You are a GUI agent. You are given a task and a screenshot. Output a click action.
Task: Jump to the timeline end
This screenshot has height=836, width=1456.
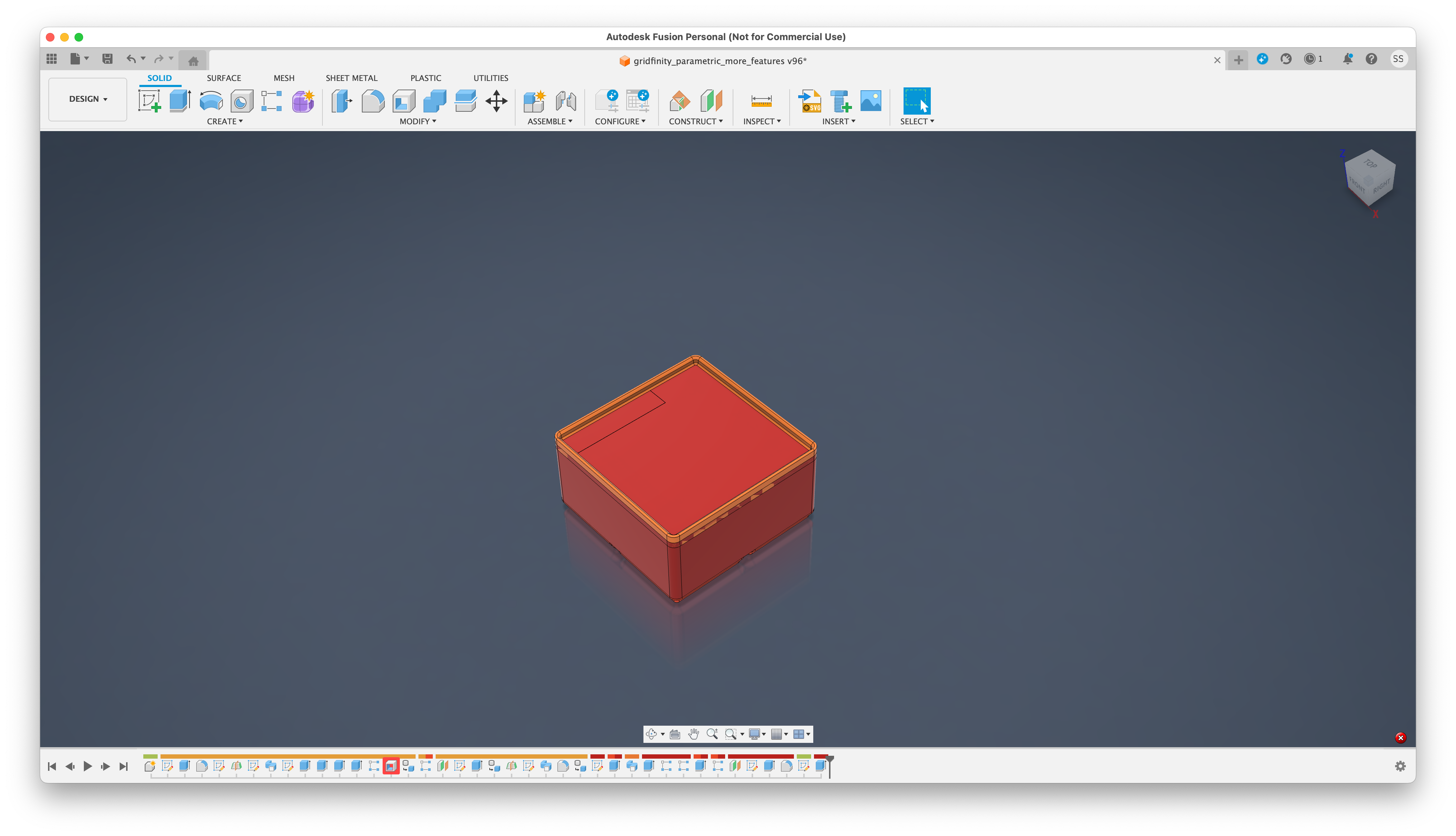pos(124,766)
